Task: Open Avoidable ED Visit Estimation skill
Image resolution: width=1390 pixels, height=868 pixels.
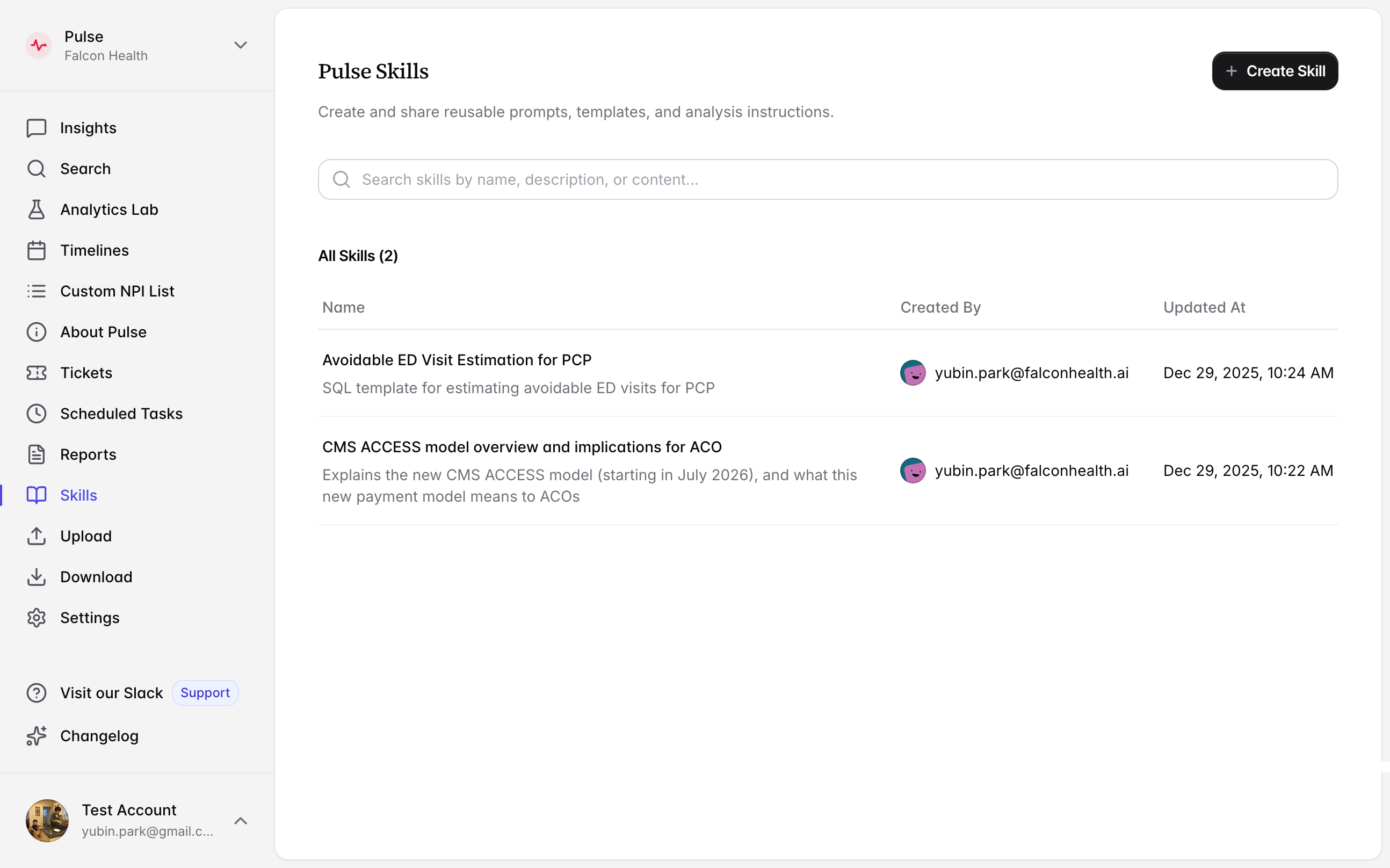Action: click(457, 360)
